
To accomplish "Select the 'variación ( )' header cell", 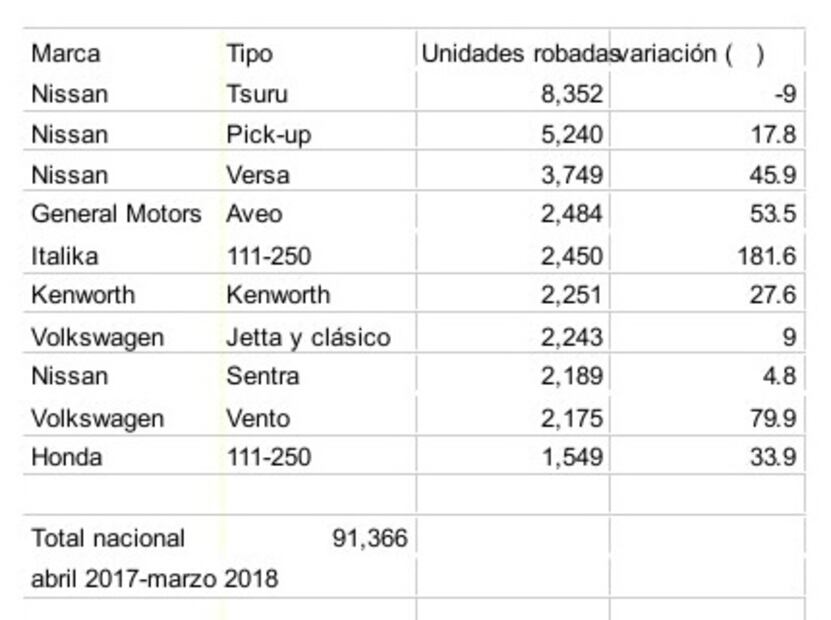I will [x=690, y=54].
